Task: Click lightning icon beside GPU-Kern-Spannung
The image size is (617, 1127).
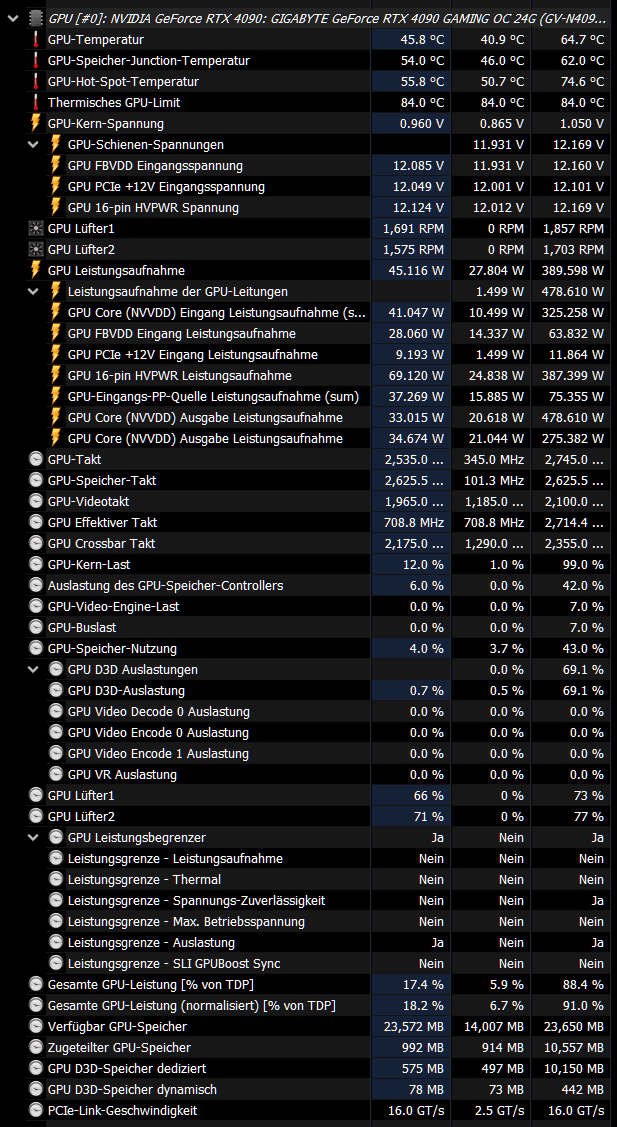Action: [35, 124]
